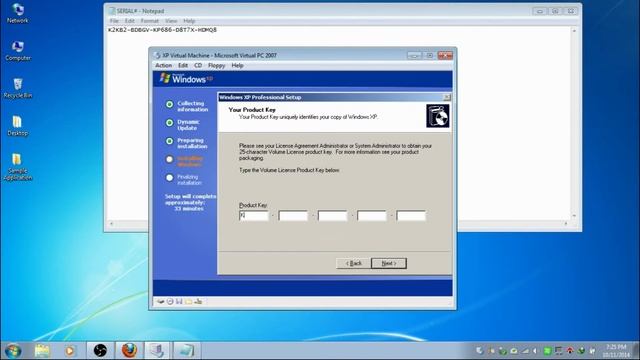
Task: Open the CD menu in Virtual PC
Action: point(198,65)
